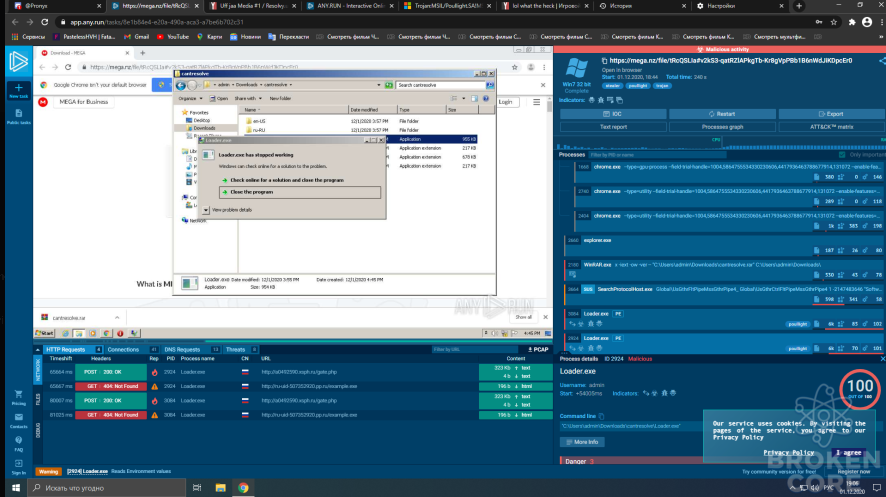
Task: Open the Privacy Policy link
Action: coord(788,452)
